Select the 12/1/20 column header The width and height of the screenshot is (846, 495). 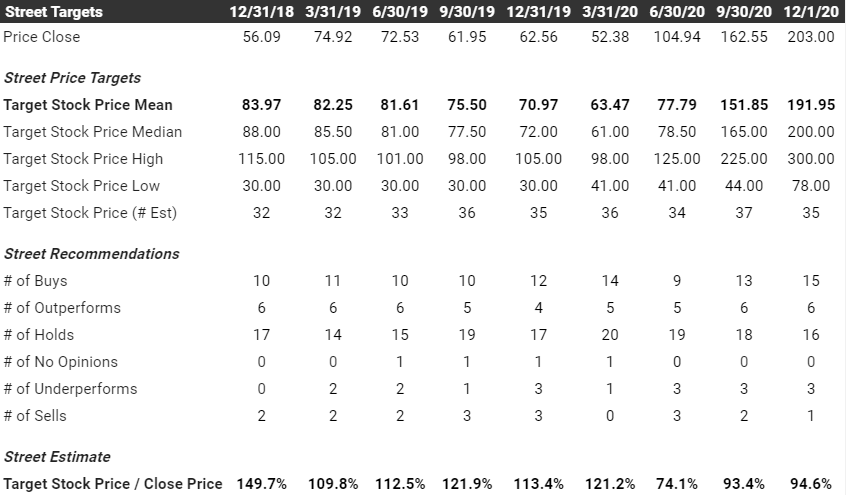[811, 11]
